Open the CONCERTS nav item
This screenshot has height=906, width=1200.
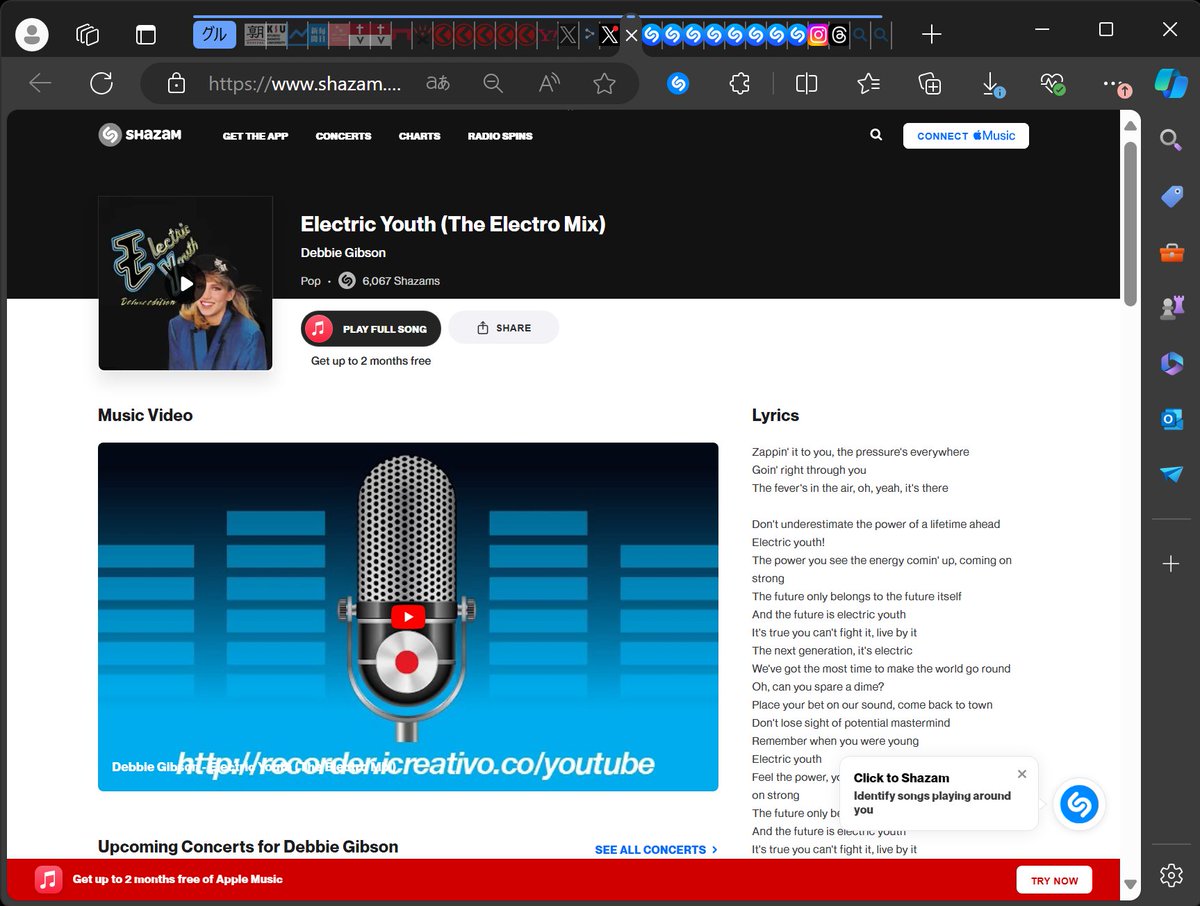point(343,136)
